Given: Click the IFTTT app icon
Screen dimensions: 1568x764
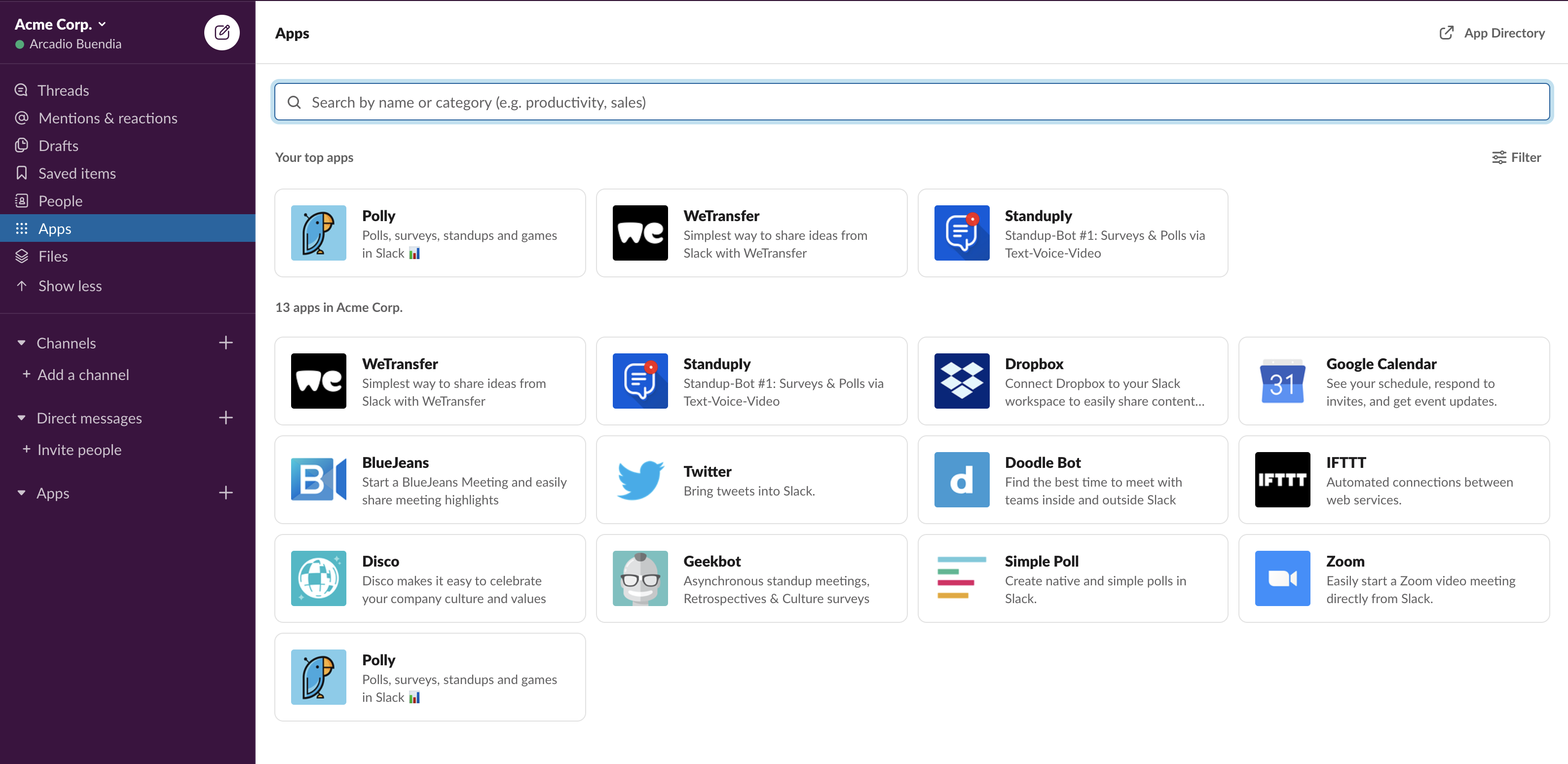Looking at the screenshot, I should pyautogui.click(x=1282, y=480).
